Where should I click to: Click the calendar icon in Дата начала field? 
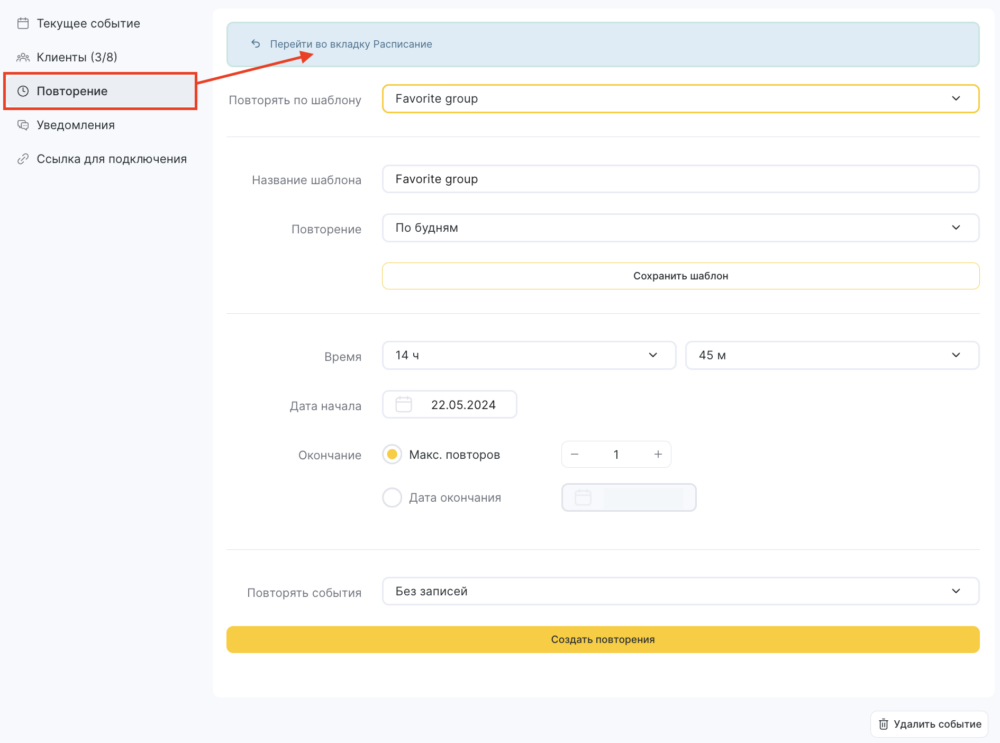404,404
